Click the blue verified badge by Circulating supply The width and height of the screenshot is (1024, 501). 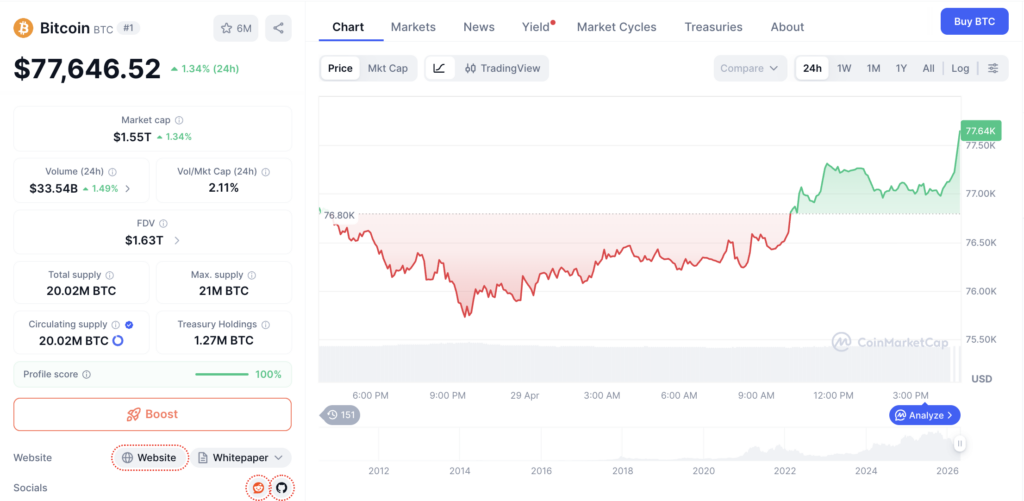point(129,325)
